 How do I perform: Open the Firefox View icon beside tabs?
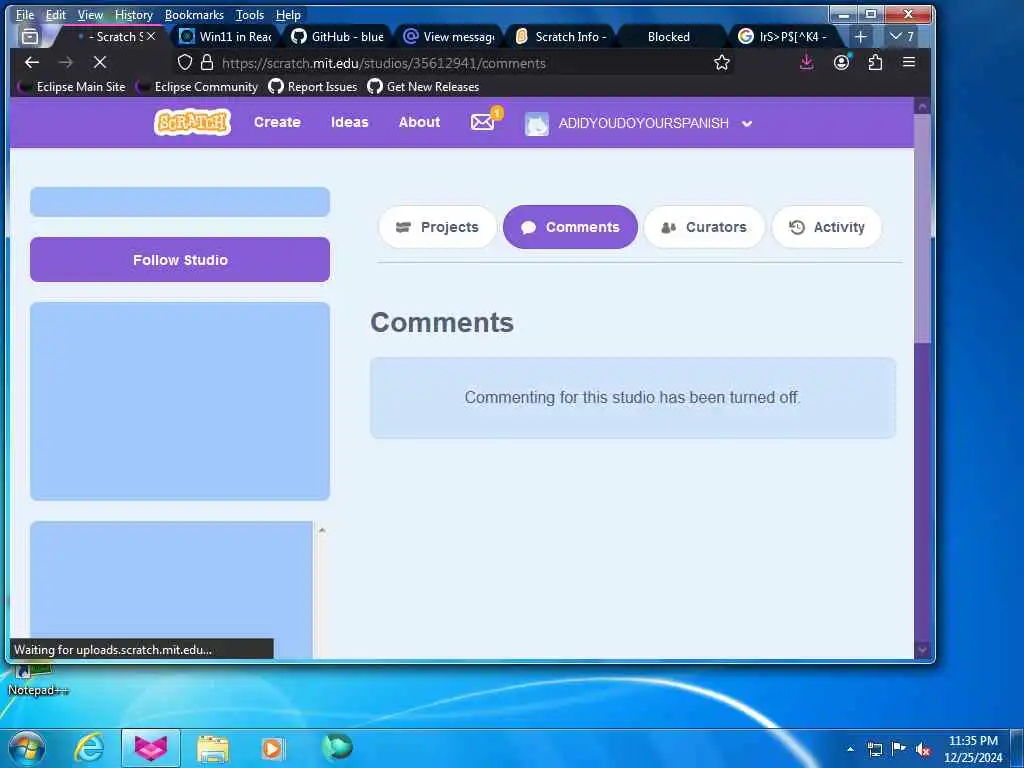(30, 37)
